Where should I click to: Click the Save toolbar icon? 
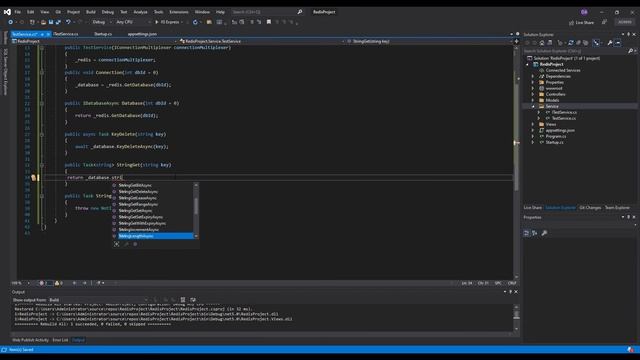(51, 22)
